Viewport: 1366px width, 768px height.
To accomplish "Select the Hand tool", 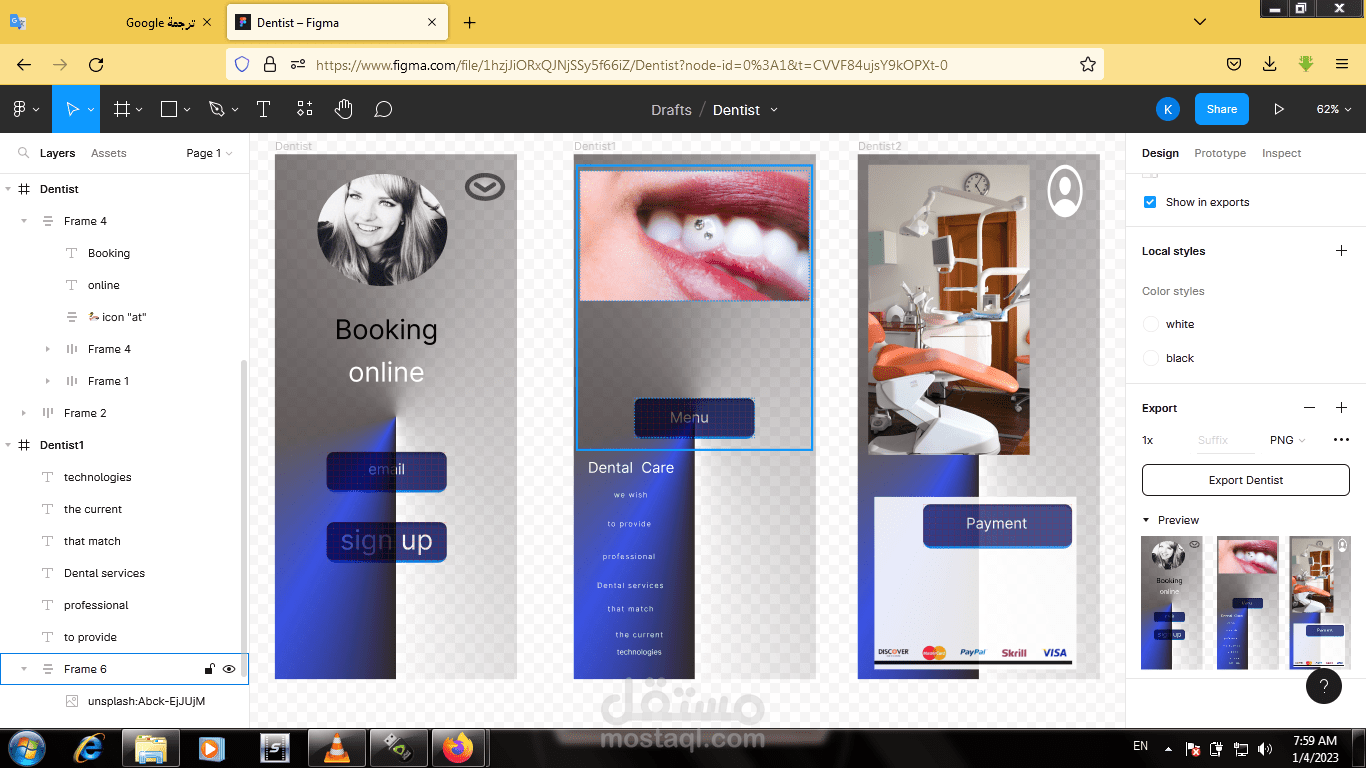I will coord(344,109).
